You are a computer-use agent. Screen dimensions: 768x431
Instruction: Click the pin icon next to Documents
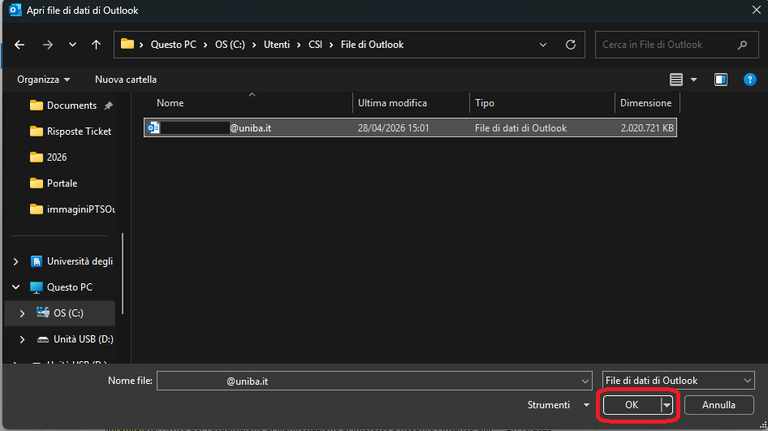[108, 105]
